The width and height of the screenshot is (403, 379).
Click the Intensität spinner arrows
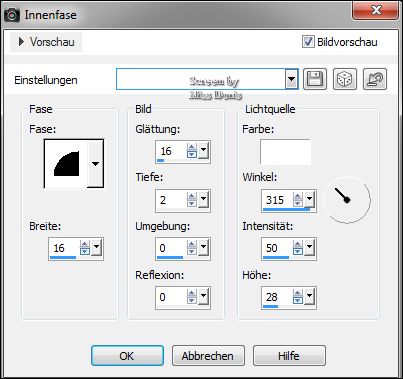[x=298, y=248]
